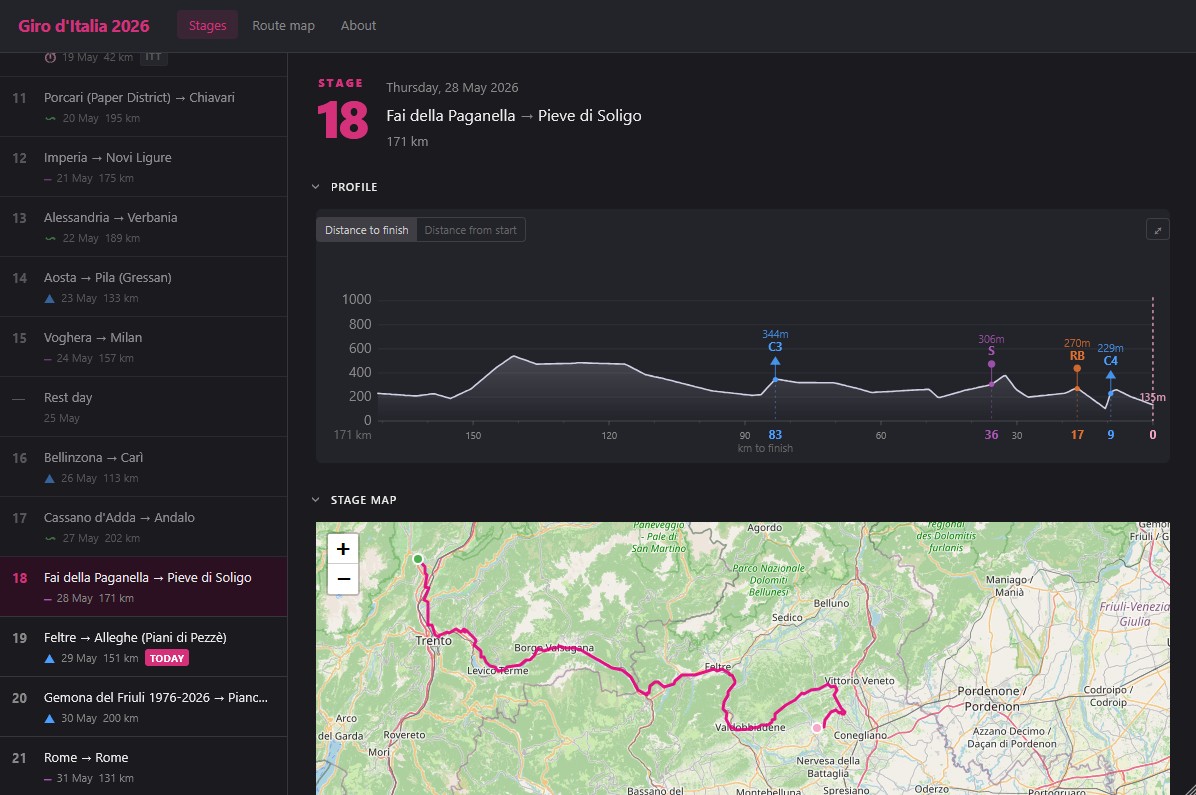This screenshot has height=795, width=1196.
Task: Click the 17 km axis label
Action: 1077,435
